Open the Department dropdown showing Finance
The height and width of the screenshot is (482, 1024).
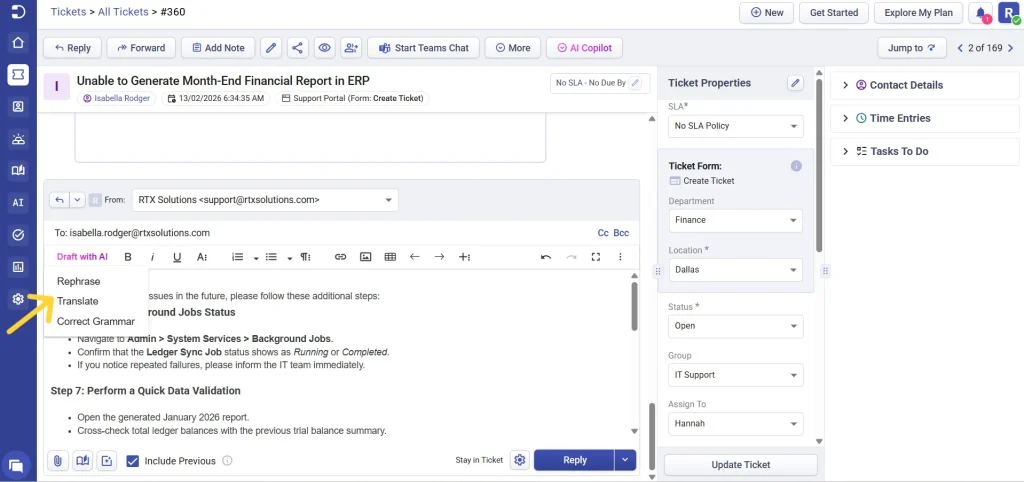point(735,220)
